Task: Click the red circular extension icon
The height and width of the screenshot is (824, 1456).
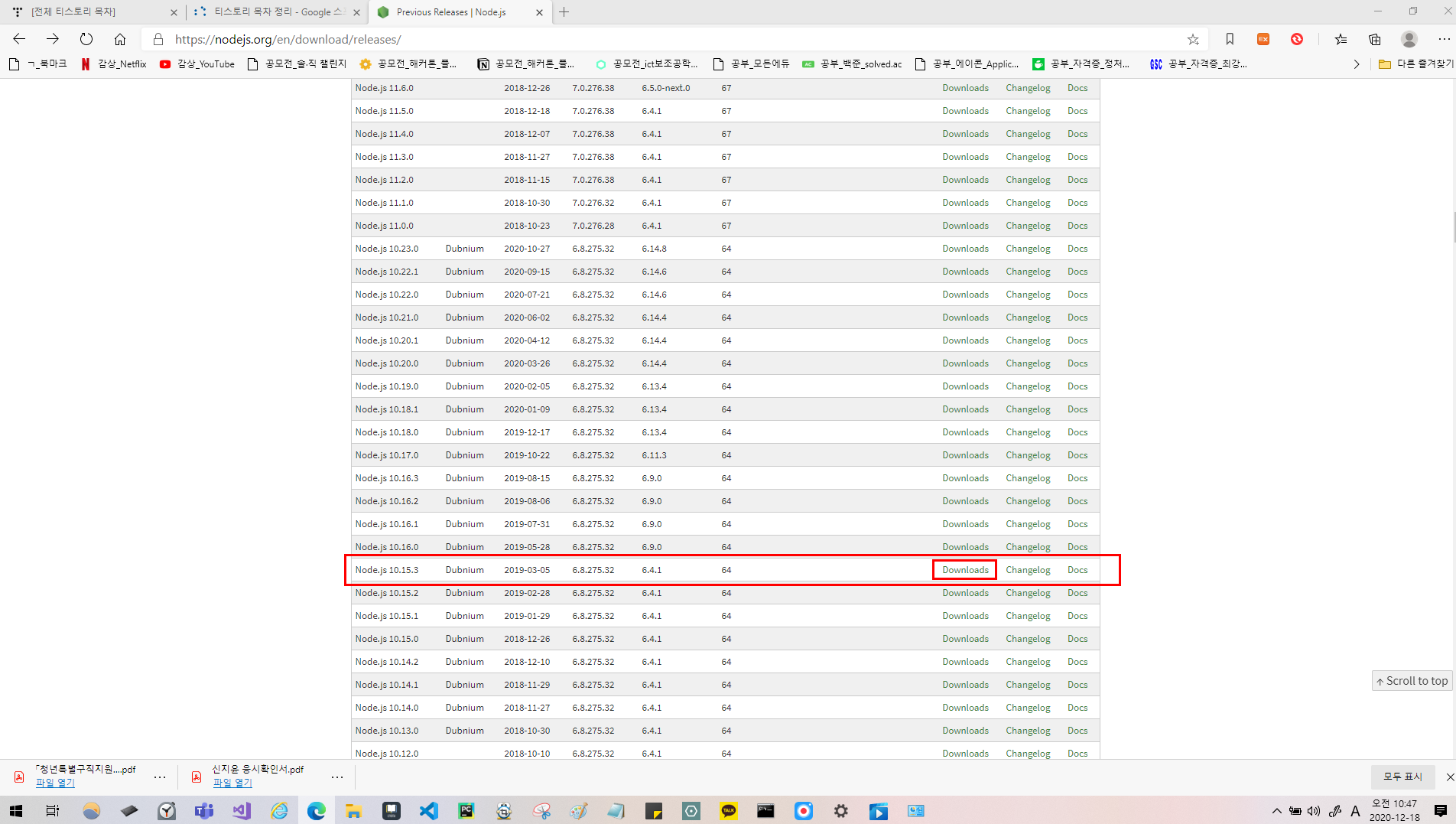Action: [x=1297, y=39]
